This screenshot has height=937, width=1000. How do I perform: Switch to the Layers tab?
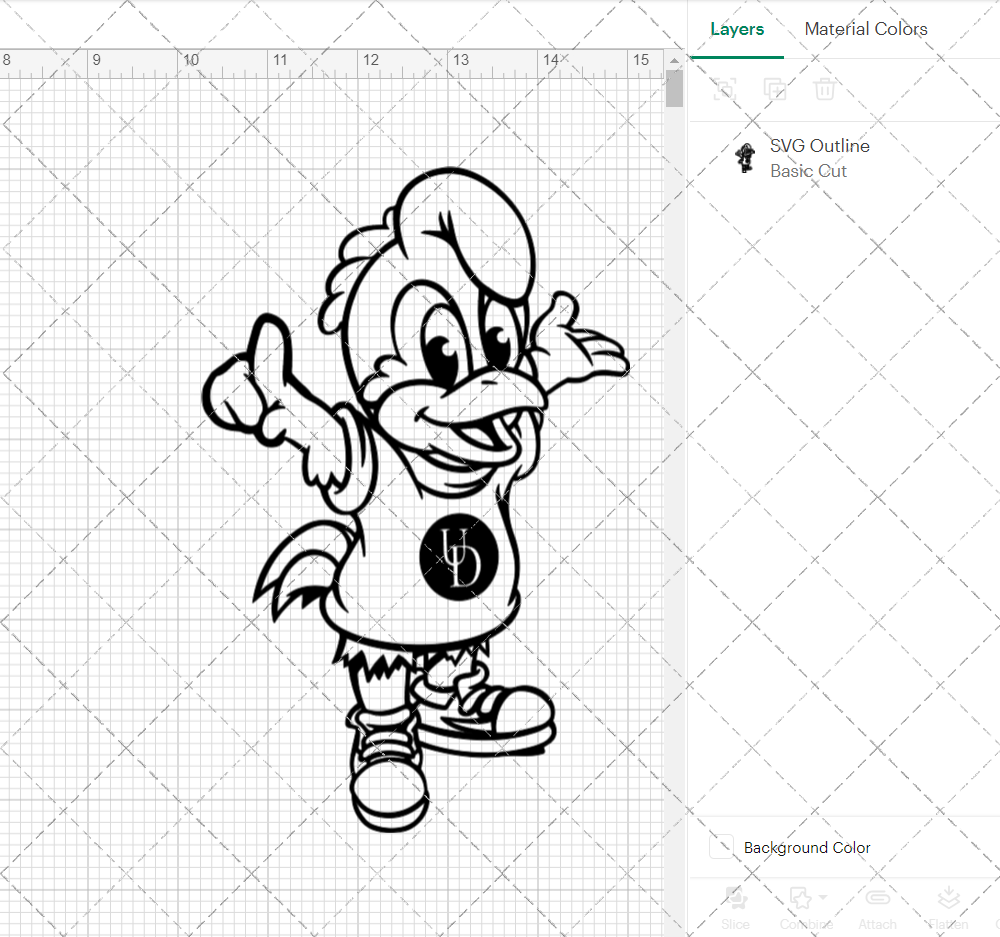737,29
